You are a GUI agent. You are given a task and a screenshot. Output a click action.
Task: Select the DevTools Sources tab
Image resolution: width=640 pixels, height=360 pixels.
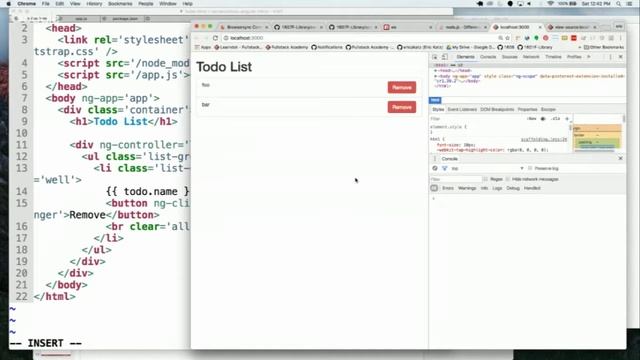pyautogui.click(x=509, y=57)
